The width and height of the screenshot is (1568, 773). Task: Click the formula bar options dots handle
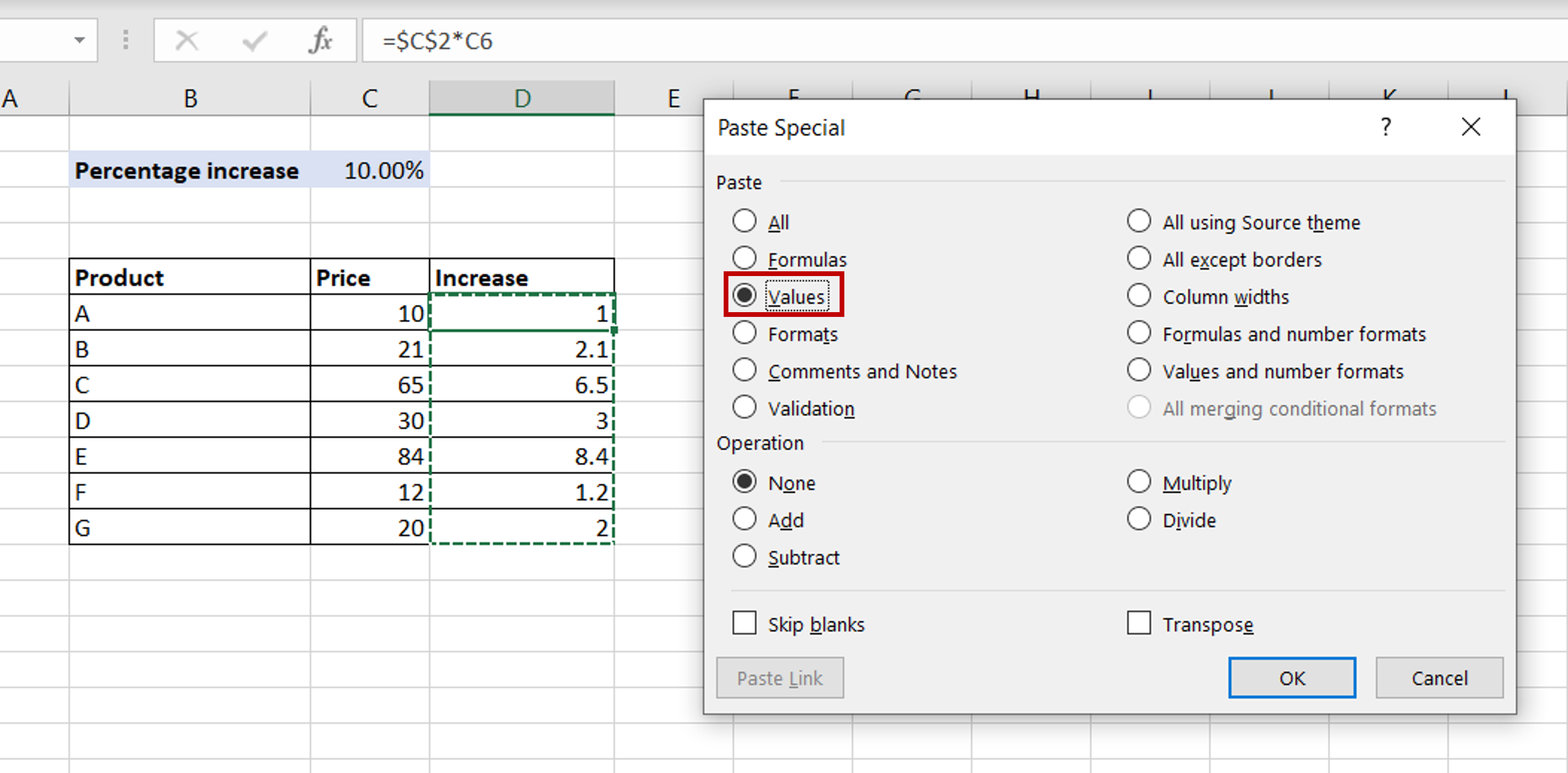tap(125, 40)
